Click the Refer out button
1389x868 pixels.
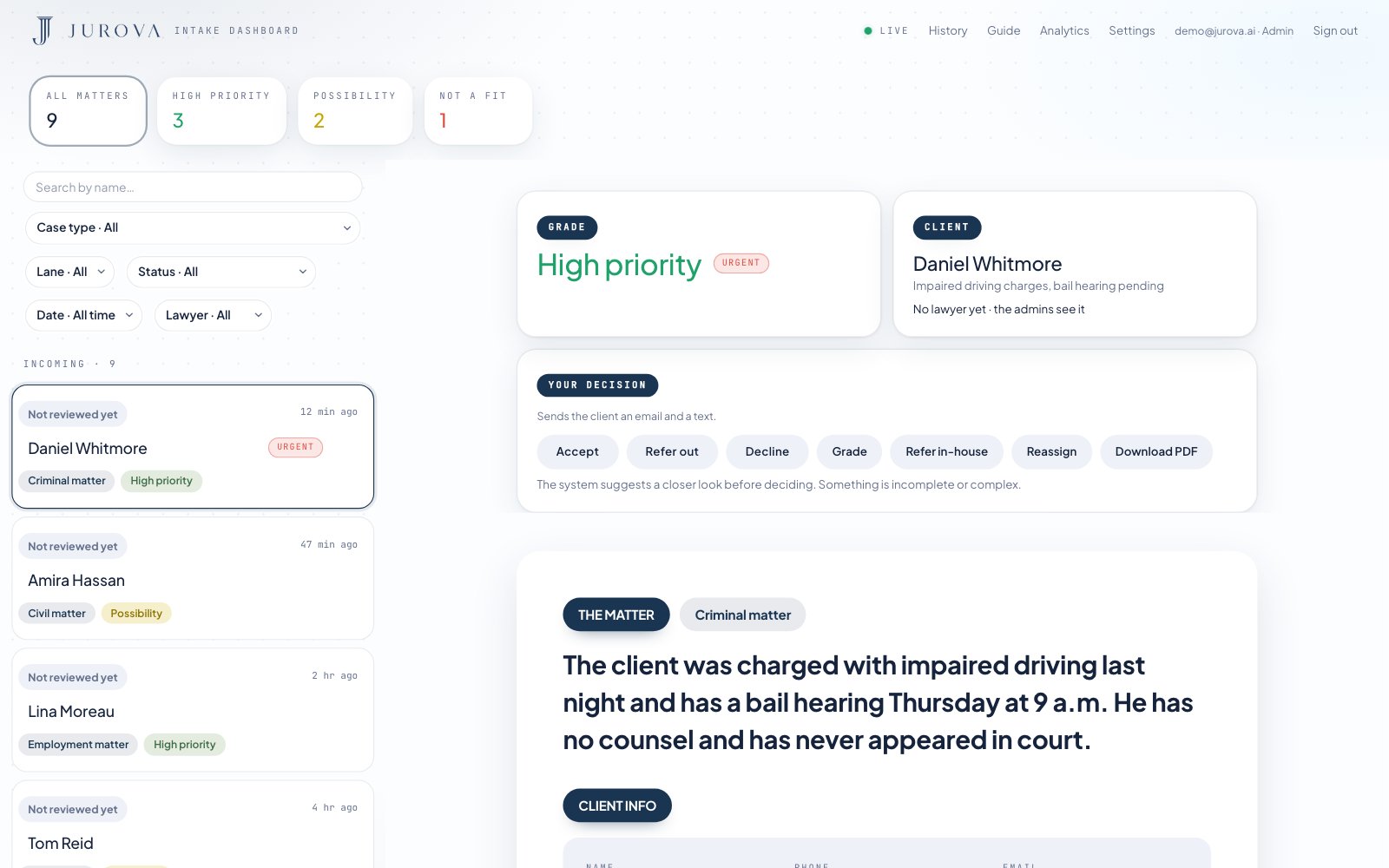point(672,451)
